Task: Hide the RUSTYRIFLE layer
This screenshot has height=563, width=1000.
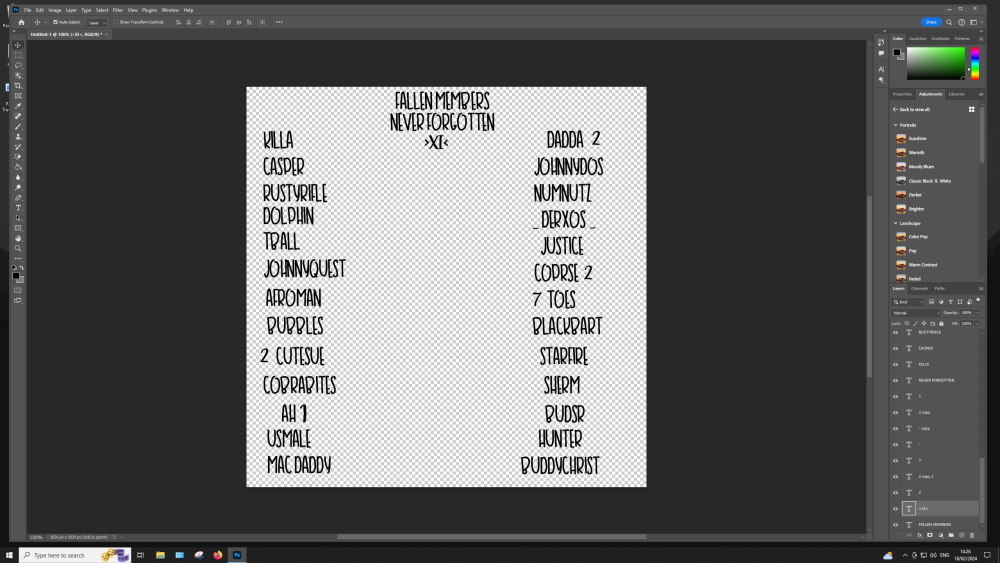Action: tap(895, 332)
